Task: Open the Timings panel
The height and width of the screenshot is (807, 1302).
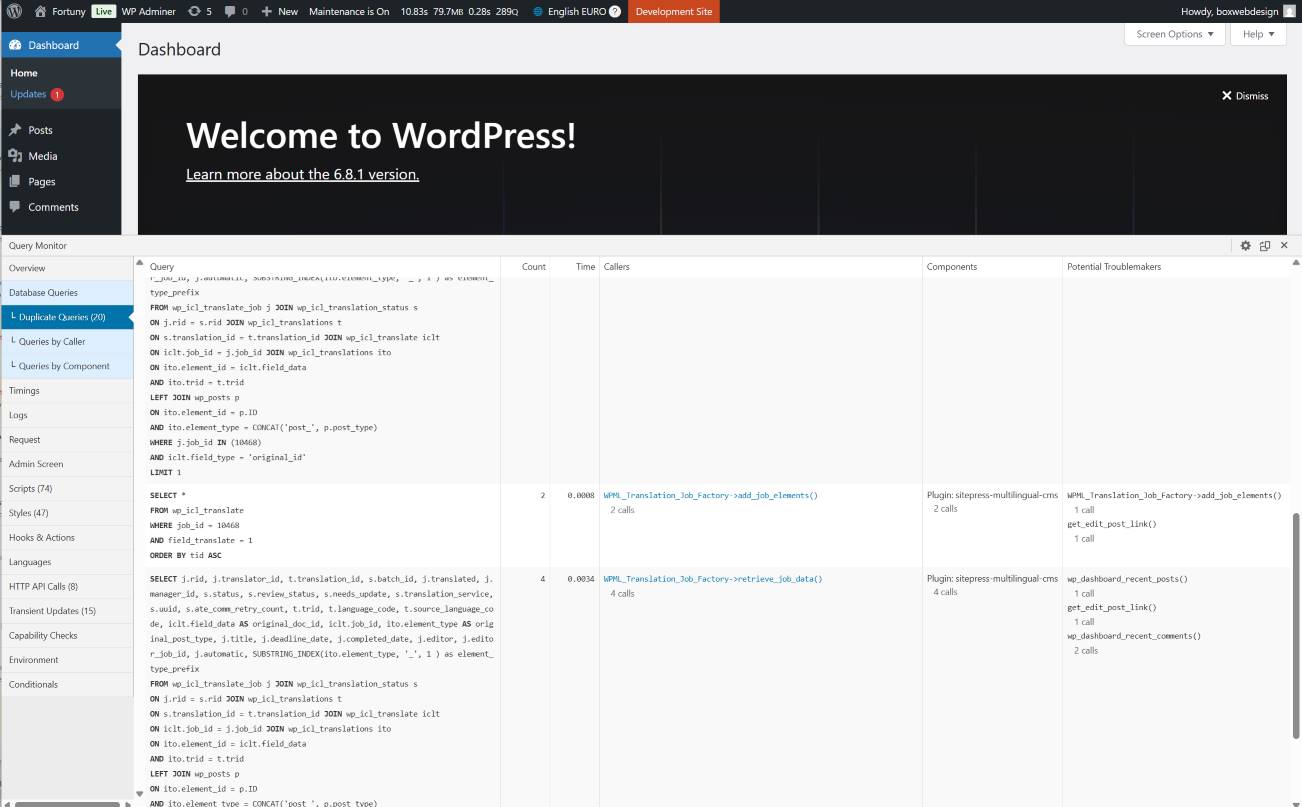Action: pos(24,391)
